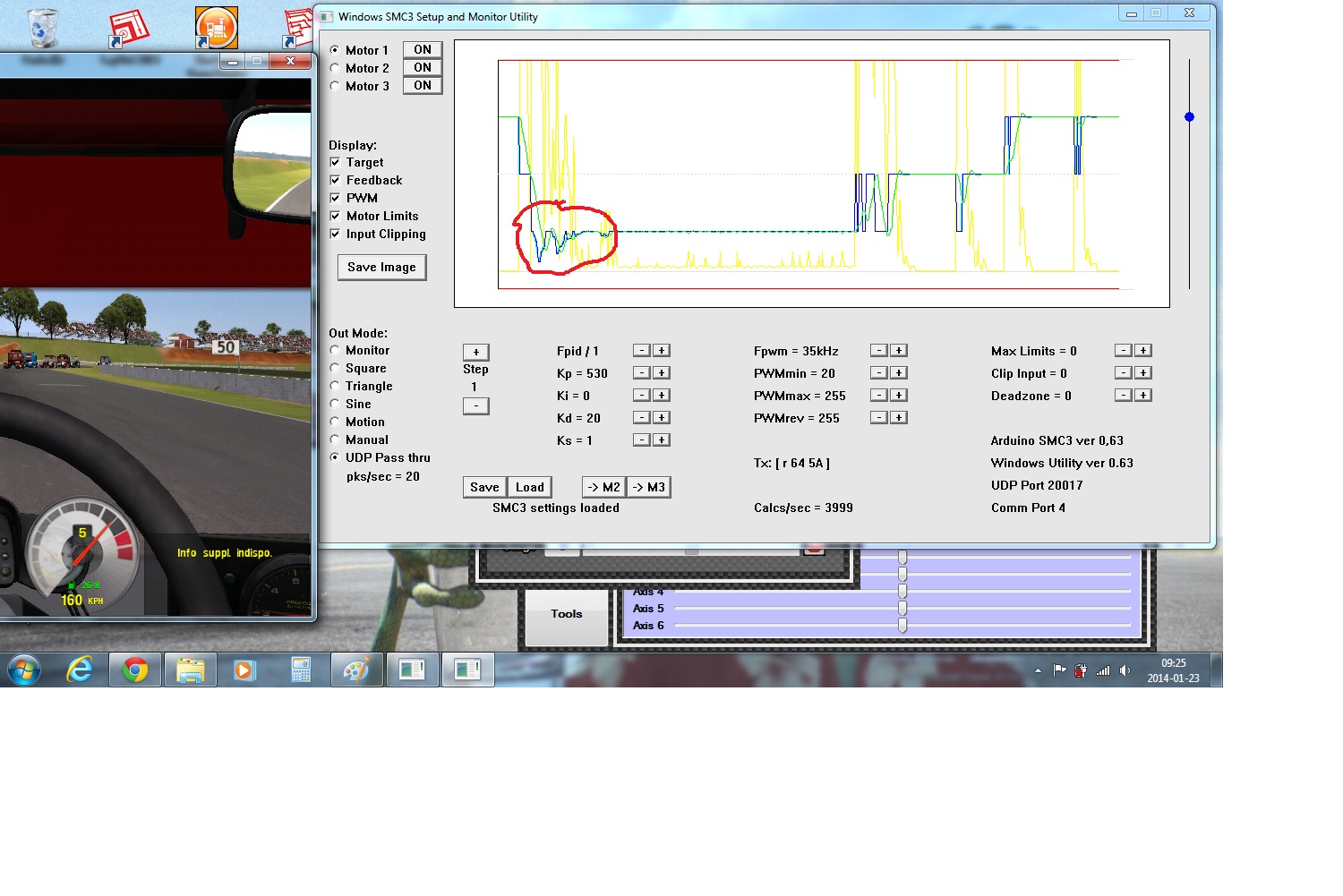Decrease Fpid value

tap(641, 350)
